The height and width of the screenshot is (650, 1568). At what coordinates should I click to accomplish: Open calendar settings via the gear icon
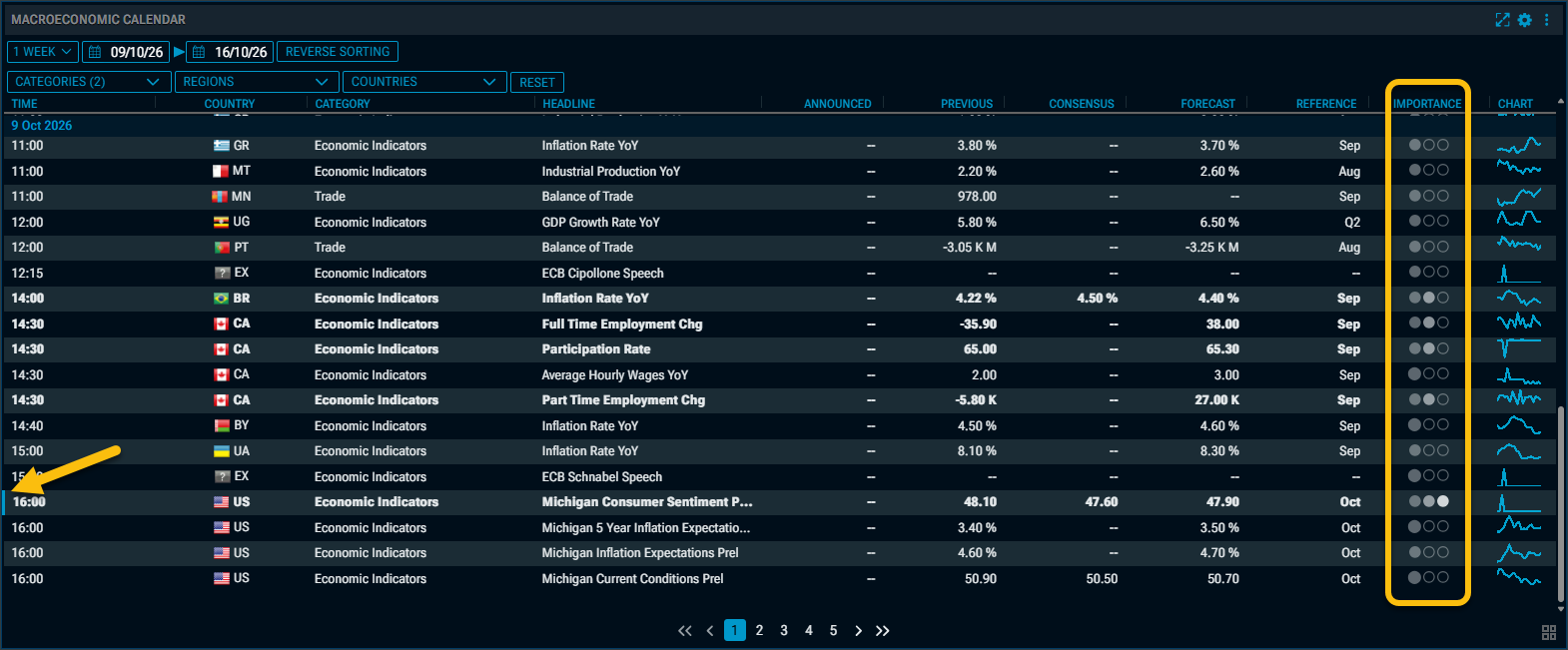click(1524, 20)
